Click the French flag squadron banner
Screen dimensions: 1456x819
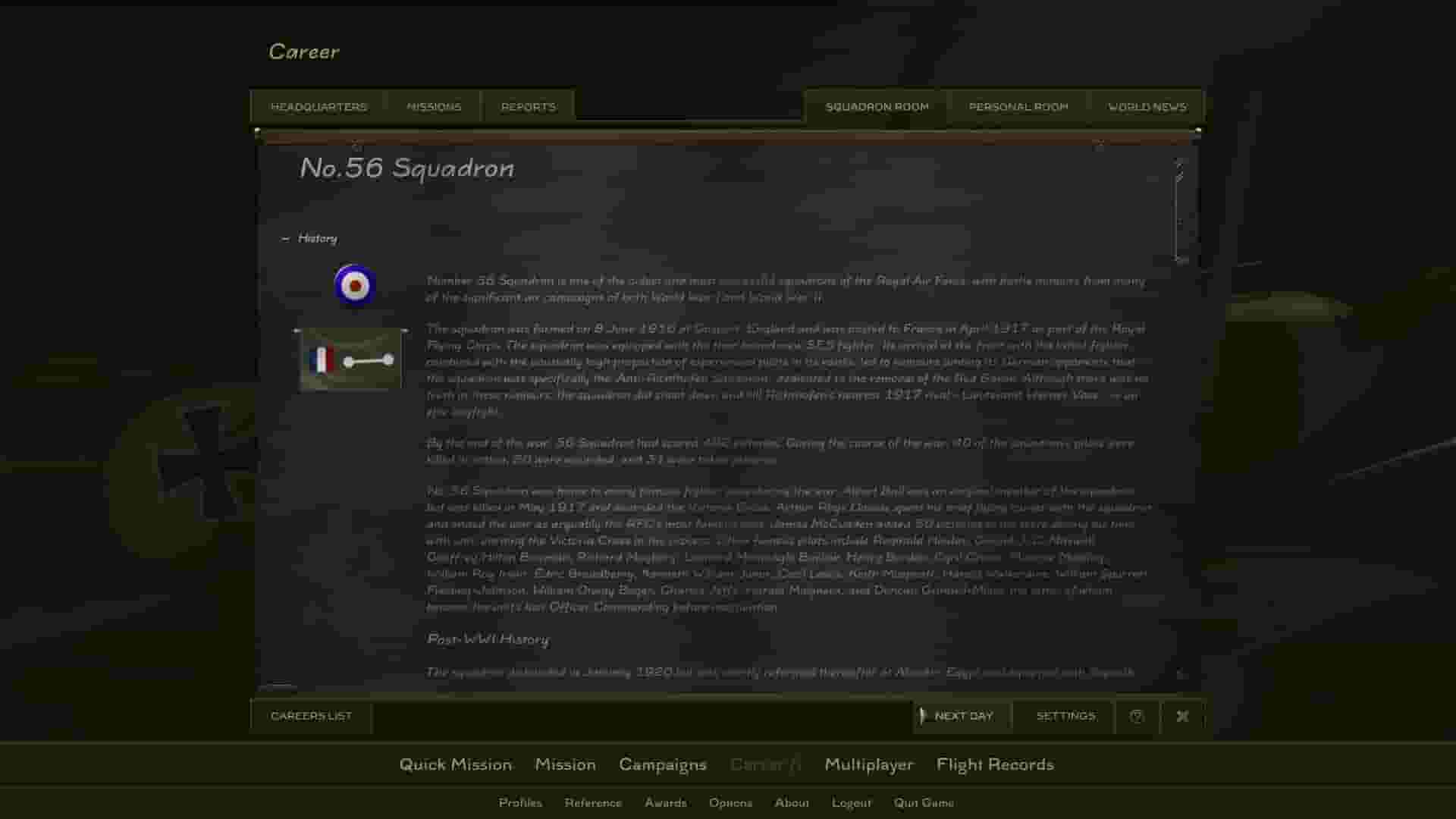(x=350, y=360)
